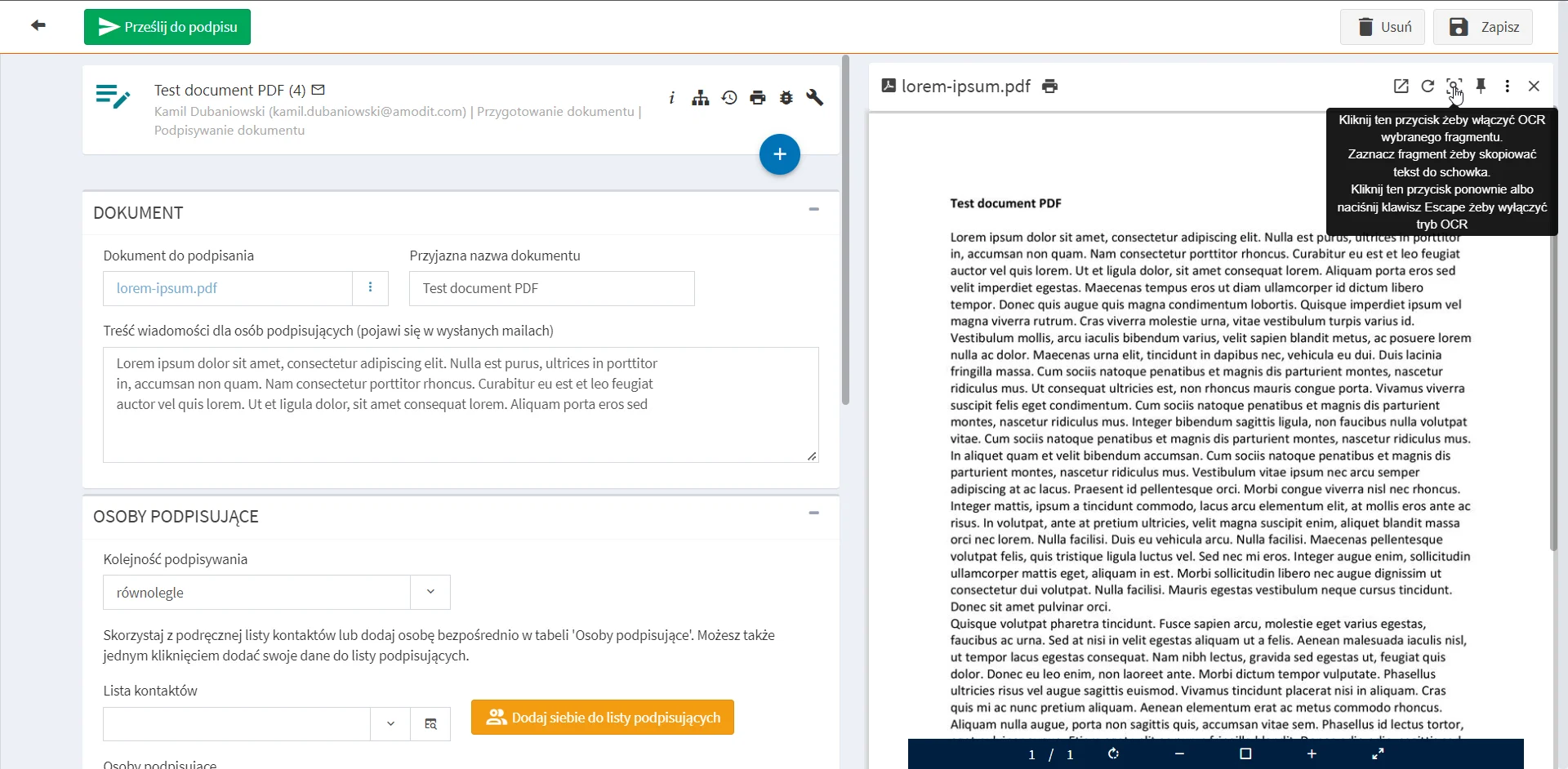This screenshot has height=769, width=1568.
Task: Zoom in the PDF with the plus button
Action: [x=1312, y=754]
